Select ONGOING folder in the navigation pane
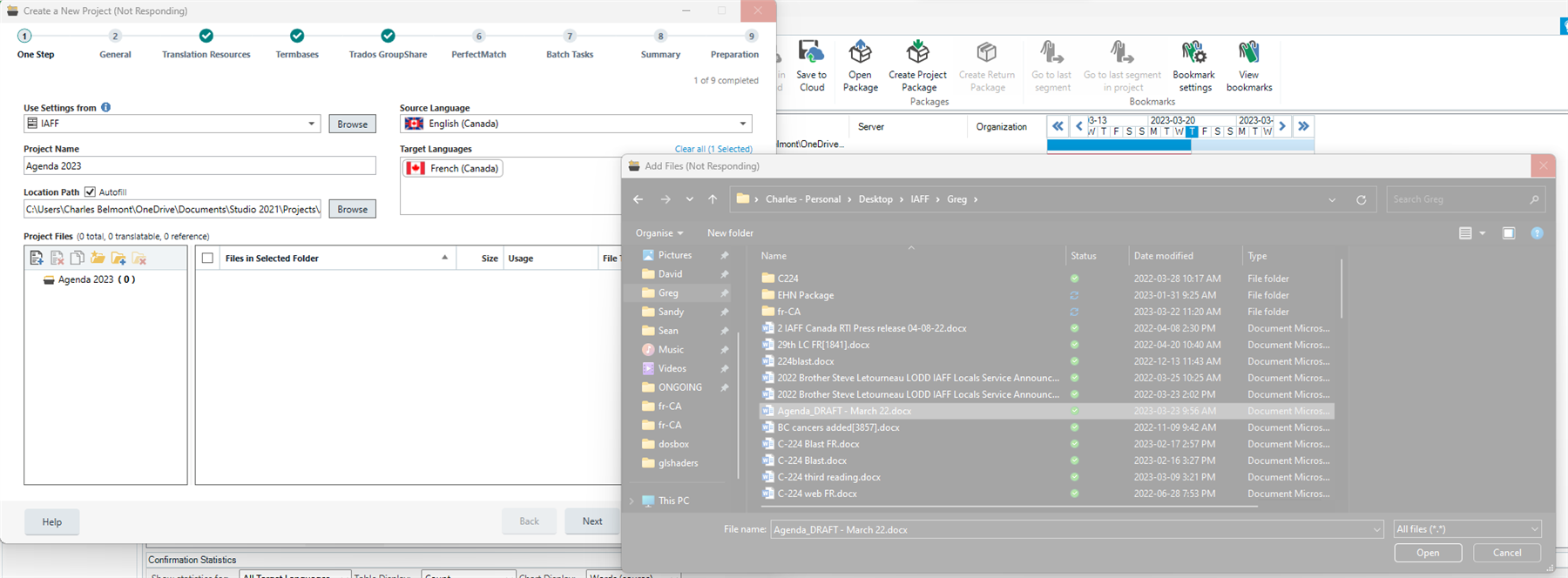 (679, 387)
